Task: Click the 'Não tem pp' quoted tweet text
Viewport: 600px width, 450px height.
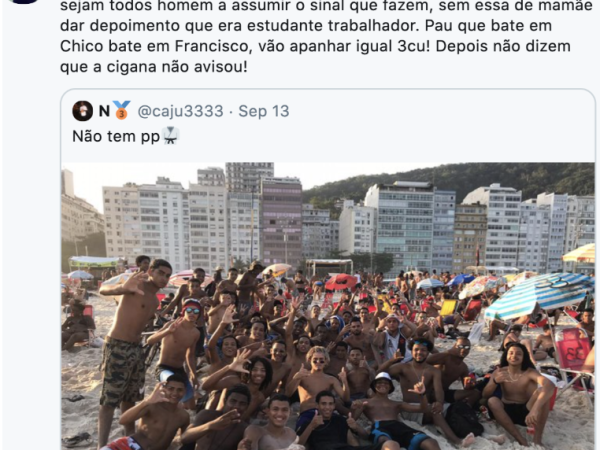Action: coord(116,137)
